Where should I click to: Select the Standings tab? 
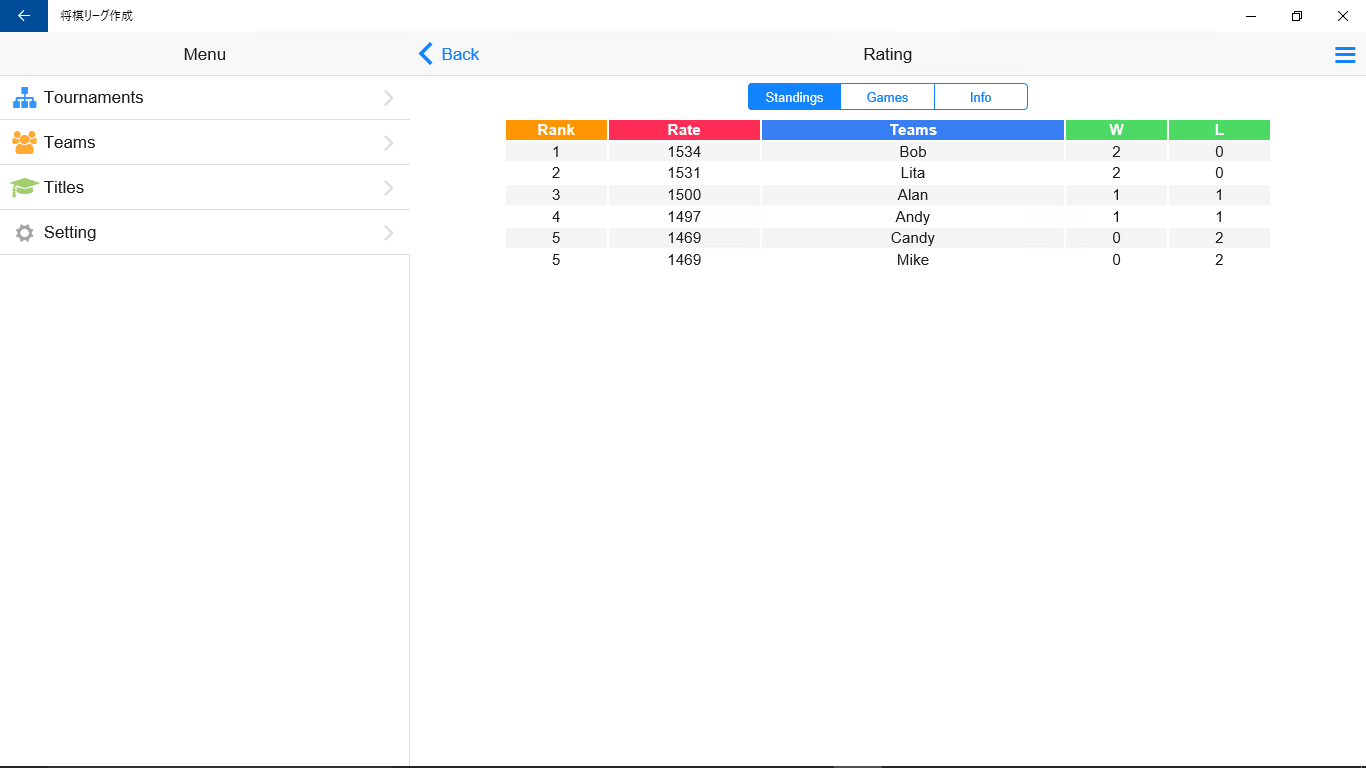794,97
